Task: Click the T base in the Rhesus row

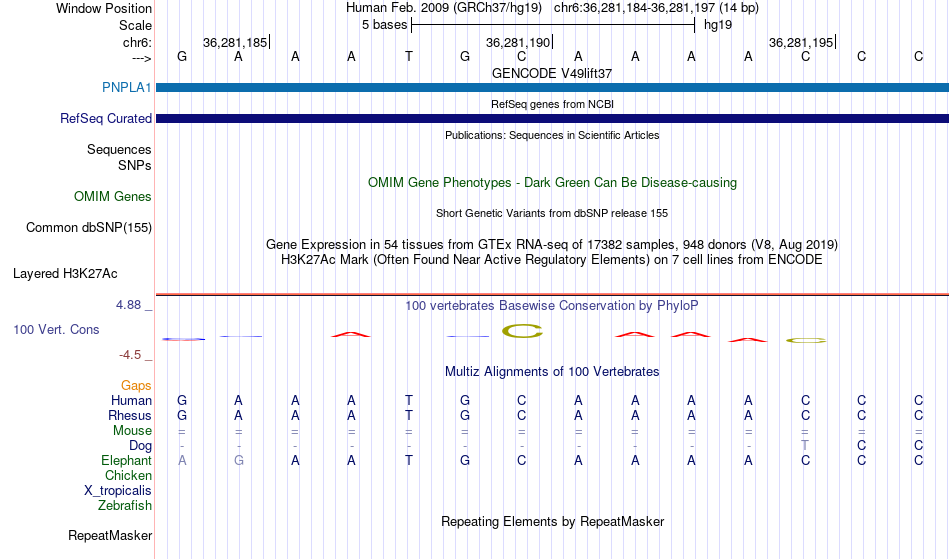Action: (409, 415)
